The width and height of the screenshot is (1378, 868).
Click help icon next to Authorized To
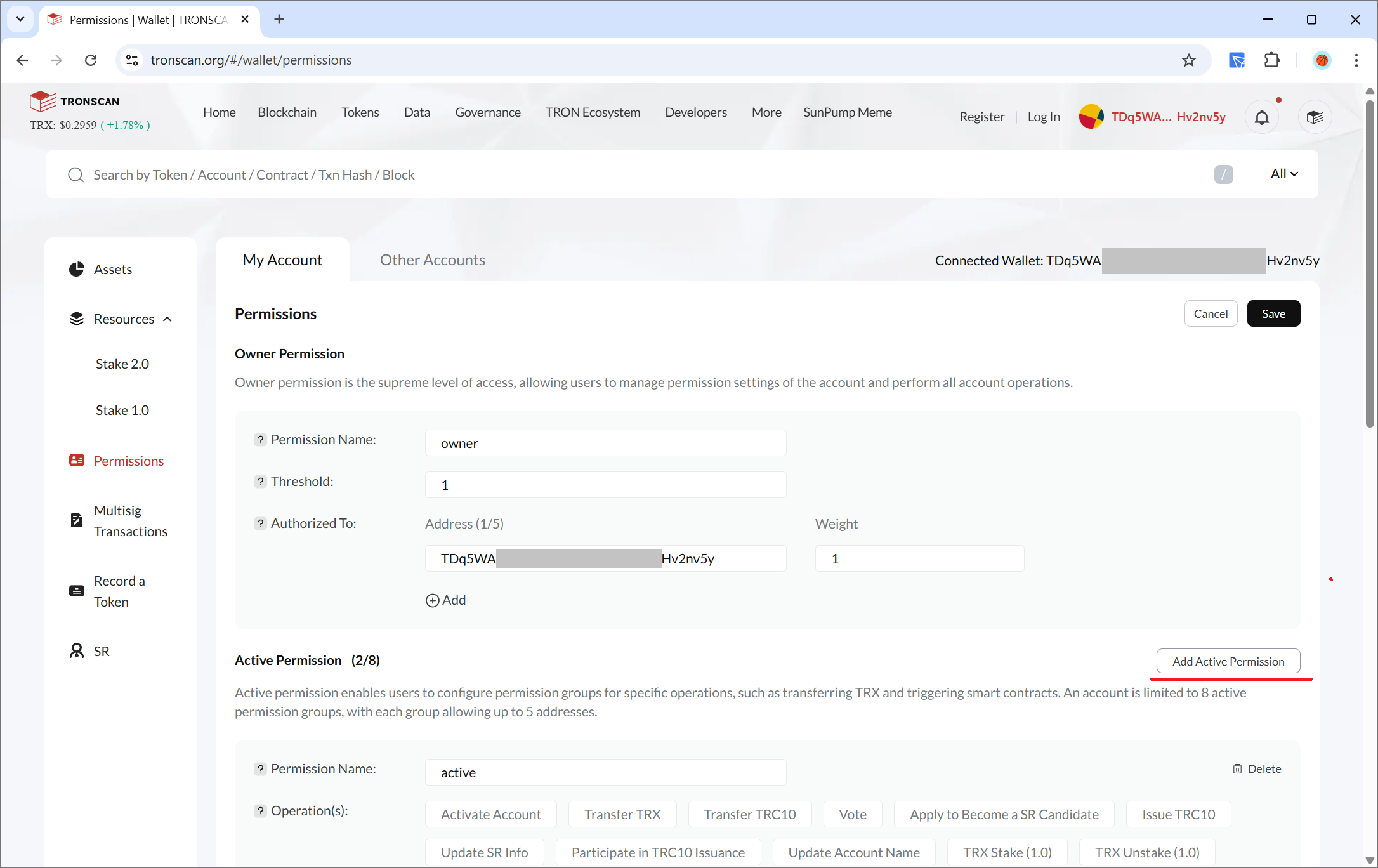260,523
